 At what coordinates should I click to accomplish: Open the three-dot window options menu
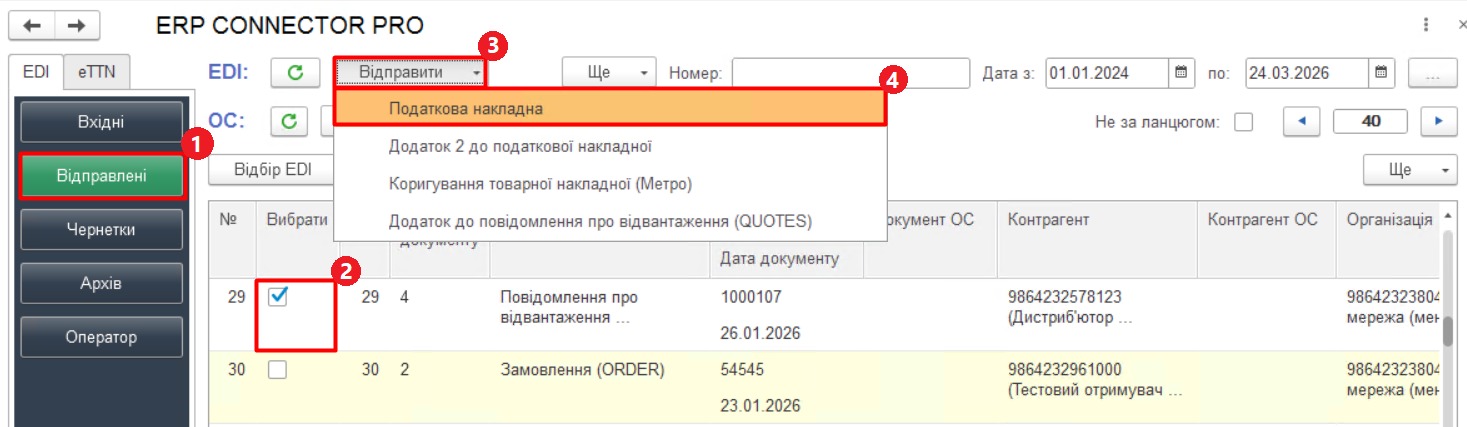tap(1424, 24)
